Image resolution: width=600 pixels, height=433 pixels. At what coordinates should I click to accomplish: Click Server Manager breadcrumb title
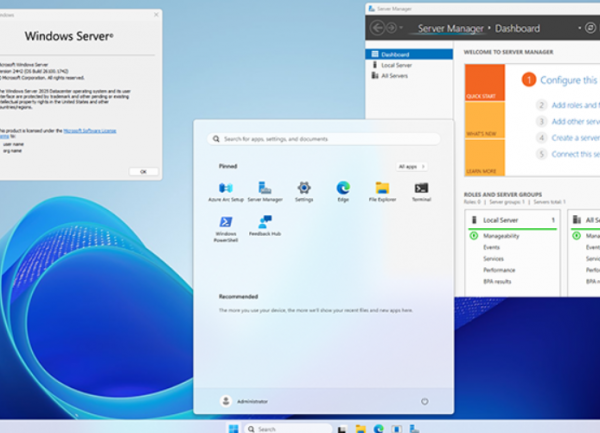tap(450, 28)
